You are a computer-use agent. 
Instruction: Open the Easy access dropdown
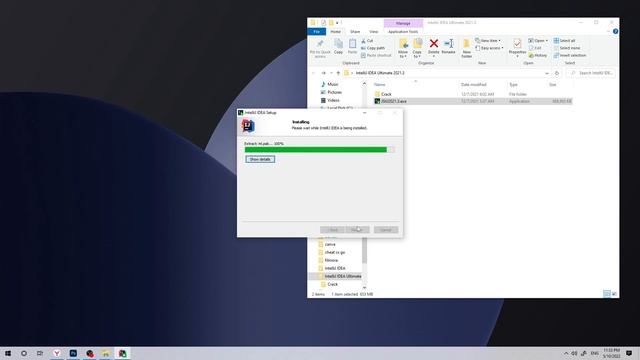click(x=489, y=48)
